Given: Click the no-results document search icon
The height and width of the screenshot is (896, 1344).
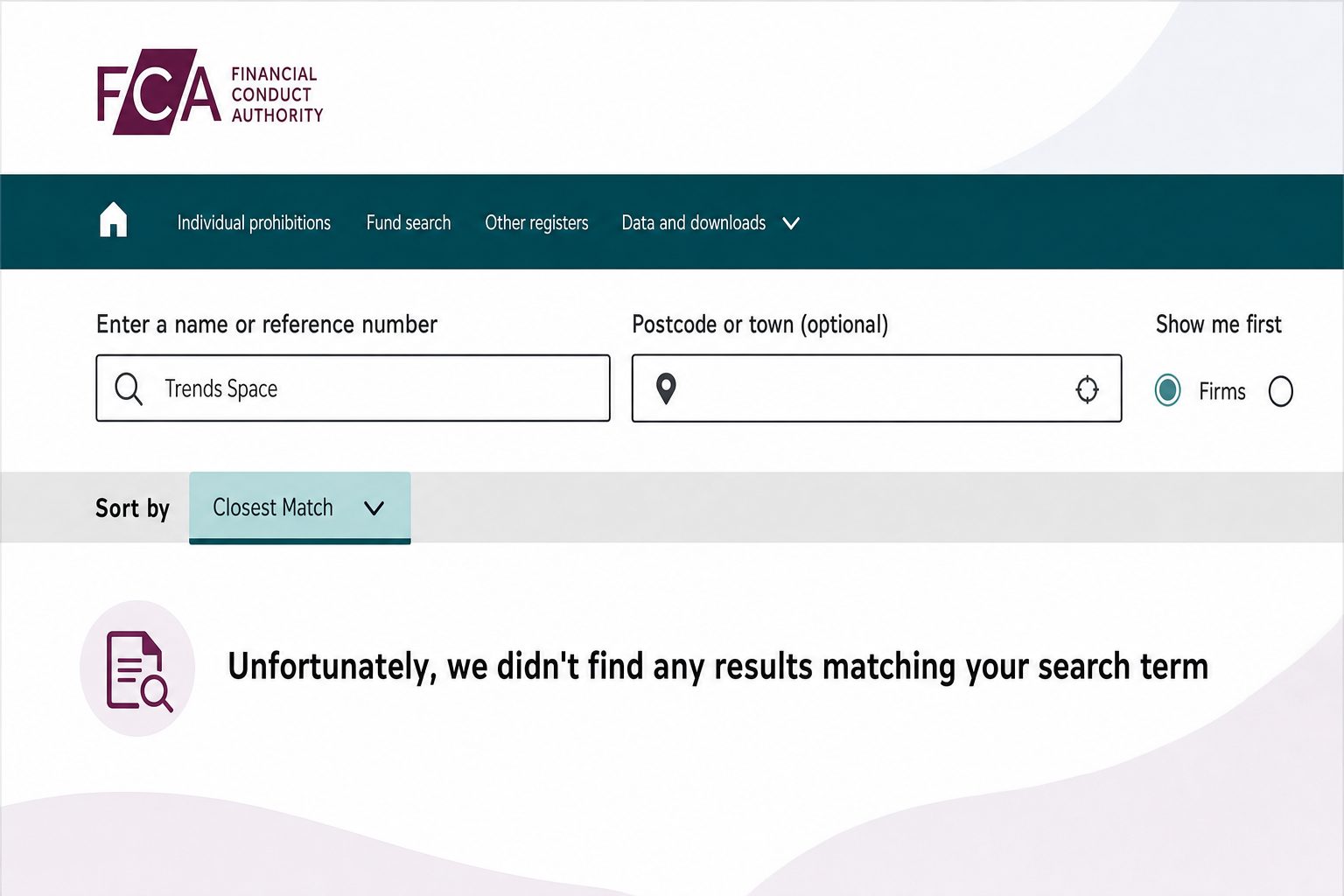Looking at the screenshot, I should (138, 669).
